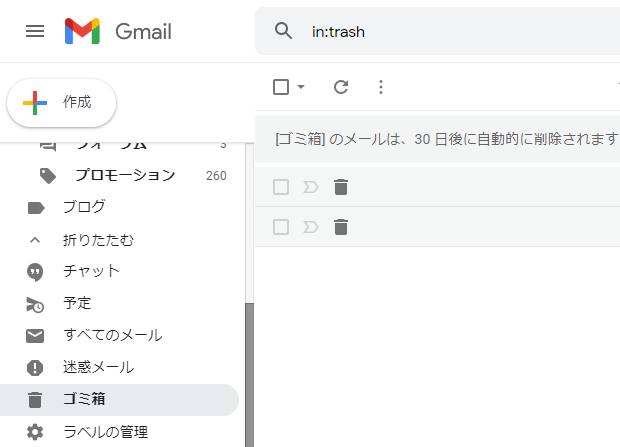The image size is (620, 447).
Task: Open ラベルの管理 label settings
Action: coord(105,432)
